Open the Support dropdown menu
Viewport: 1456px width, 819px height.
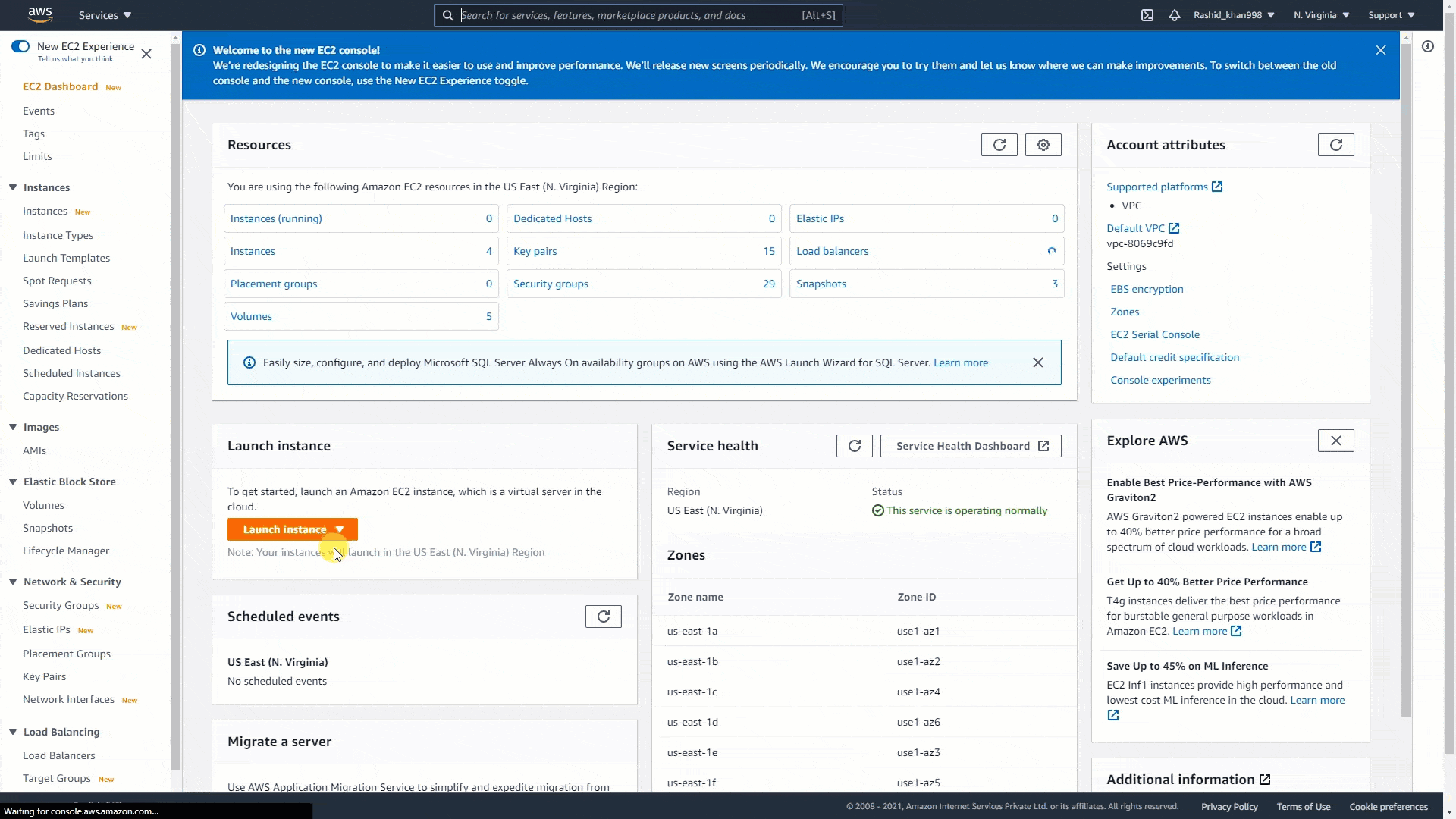(x=1392, y=14)
